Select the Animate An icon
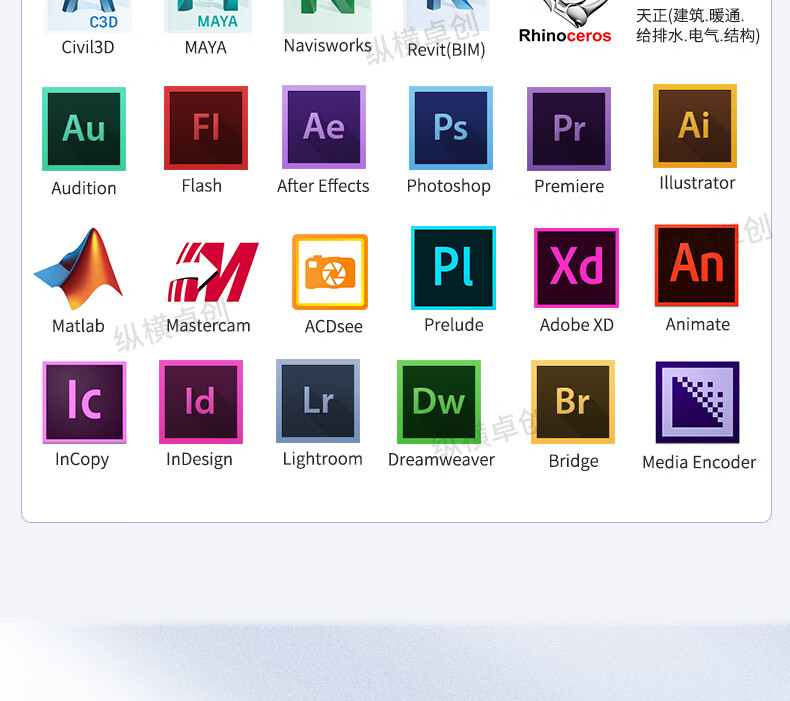The height and width of the screenshot is (701, 790). 697,266
